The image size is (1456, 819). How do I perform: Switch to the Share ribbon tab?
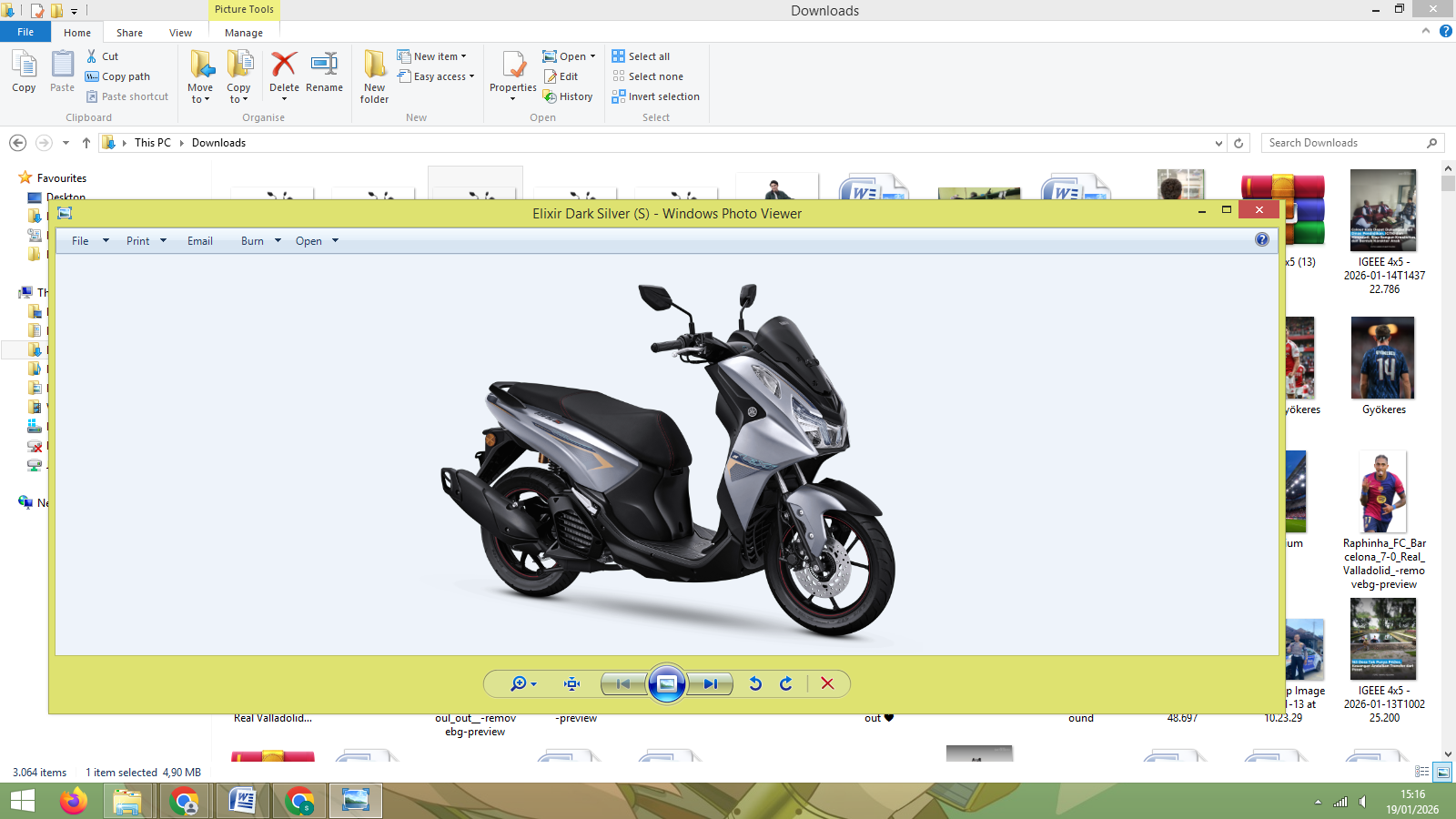[129, 33]
